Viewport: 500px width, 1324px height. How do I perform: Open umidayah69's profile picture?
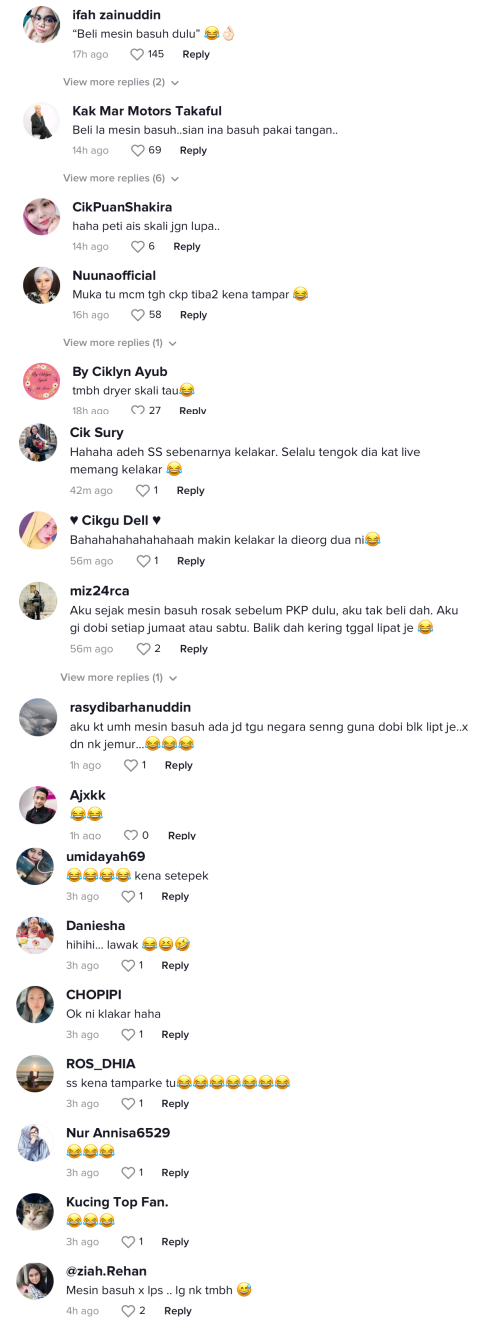coord(35,866)
